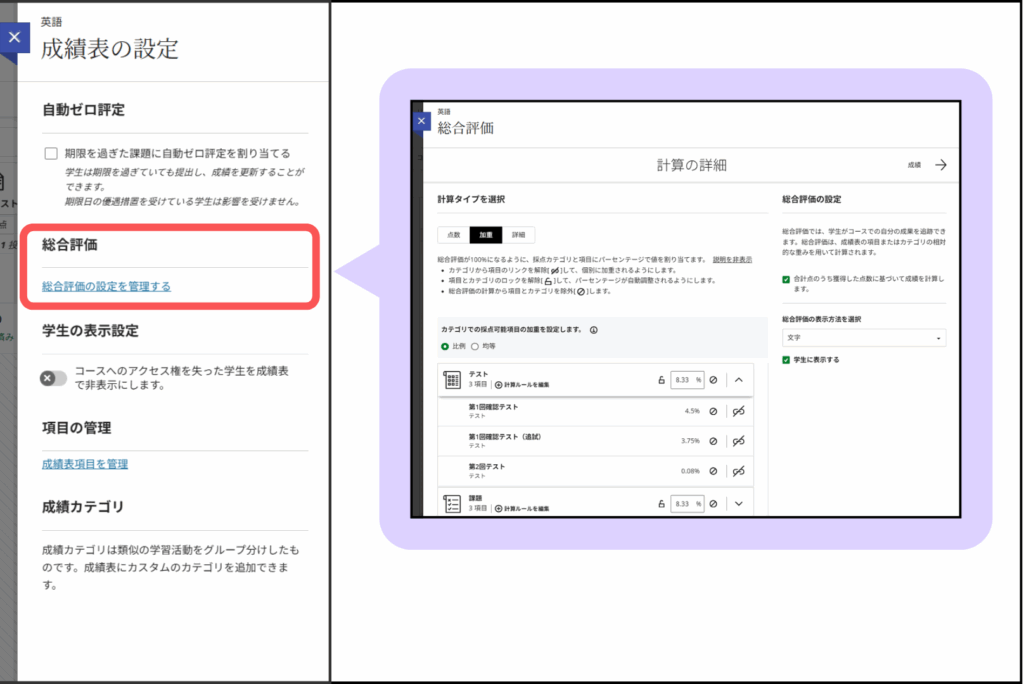Select the 均等 radio button

click(x=475, y=346)
